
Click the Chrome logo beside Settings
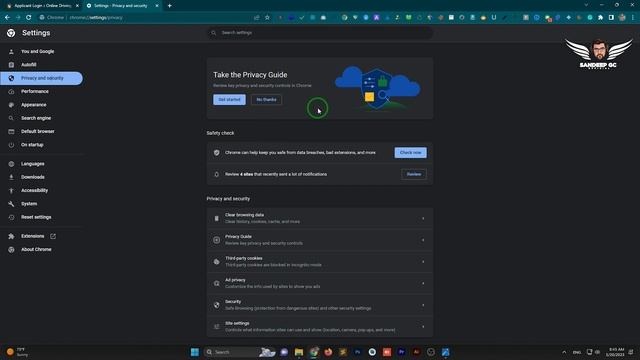(11, 33)
